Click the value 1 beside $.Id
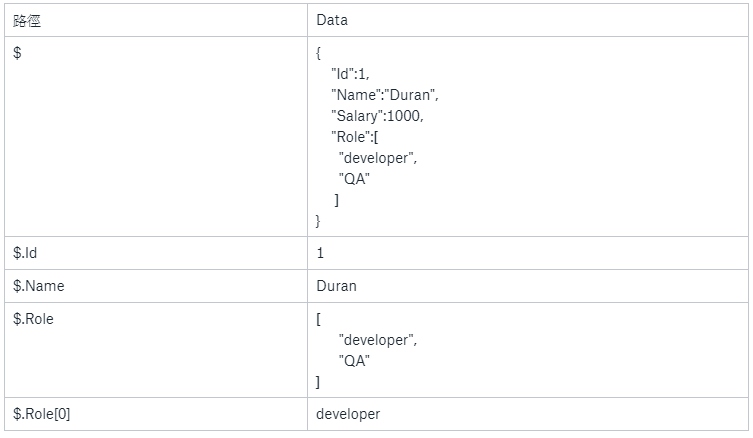Screen dimensions: 753x438 coord(320,253)
